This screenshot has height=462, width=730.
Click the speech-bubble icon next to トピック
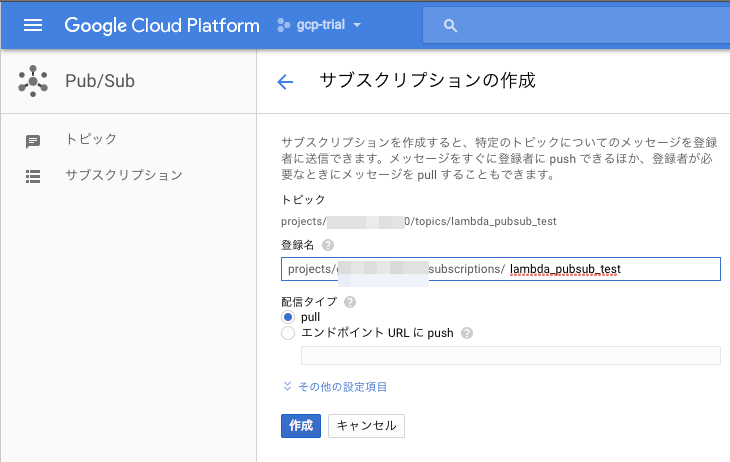tap(33, 142)
